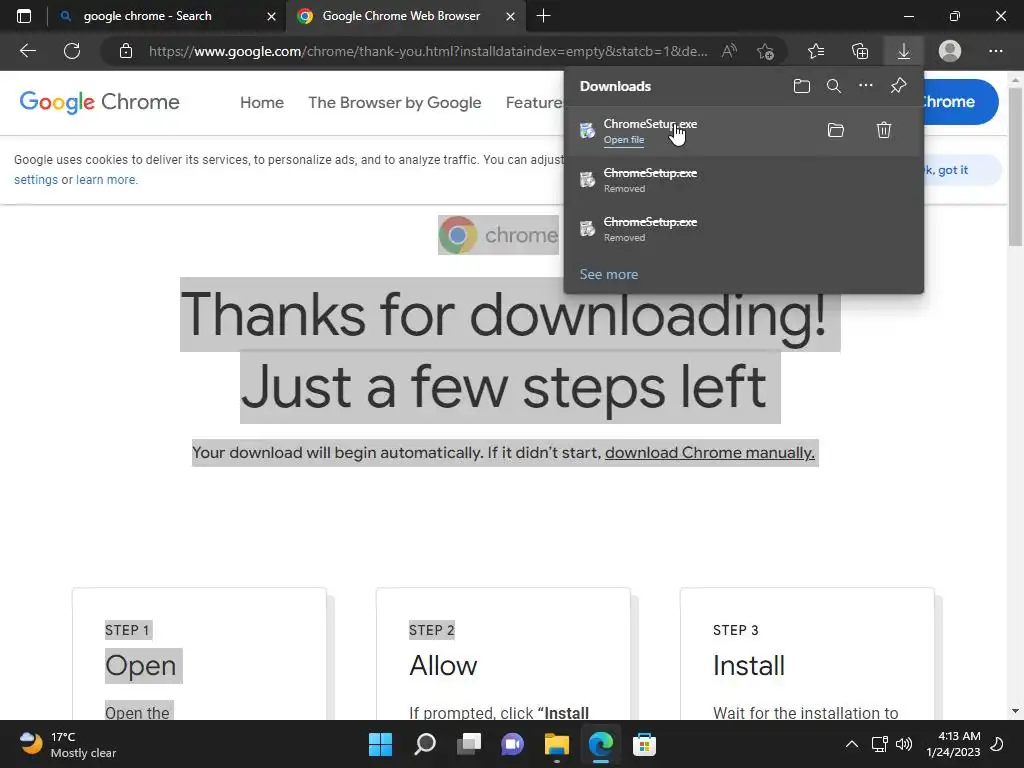Open Teams Chat on taskbar
1024x768 pixels.
click(x=513, y=744)
